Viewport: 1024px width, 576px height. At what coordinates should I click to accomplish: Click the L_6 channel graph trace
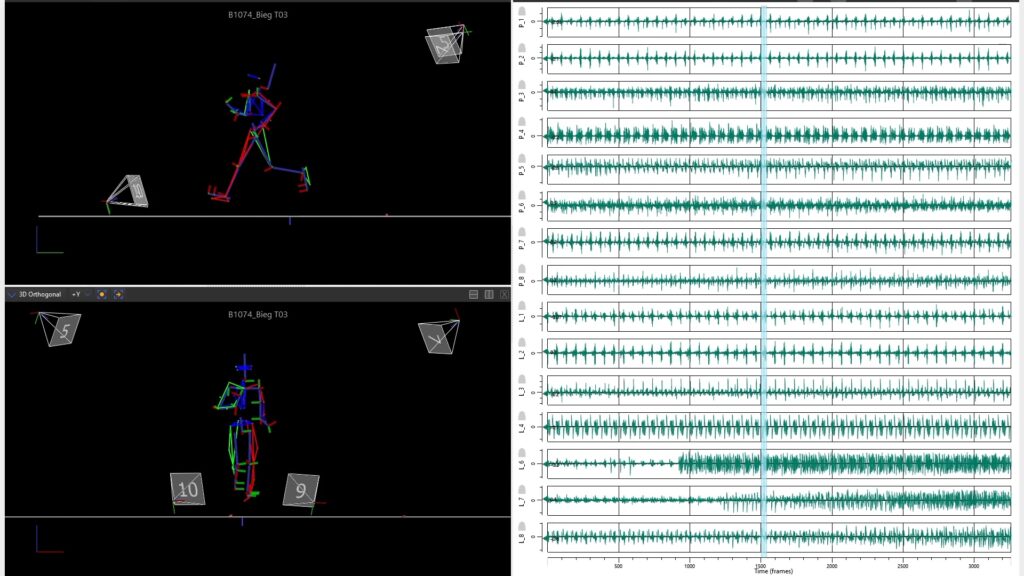click(x=850, y=464)
